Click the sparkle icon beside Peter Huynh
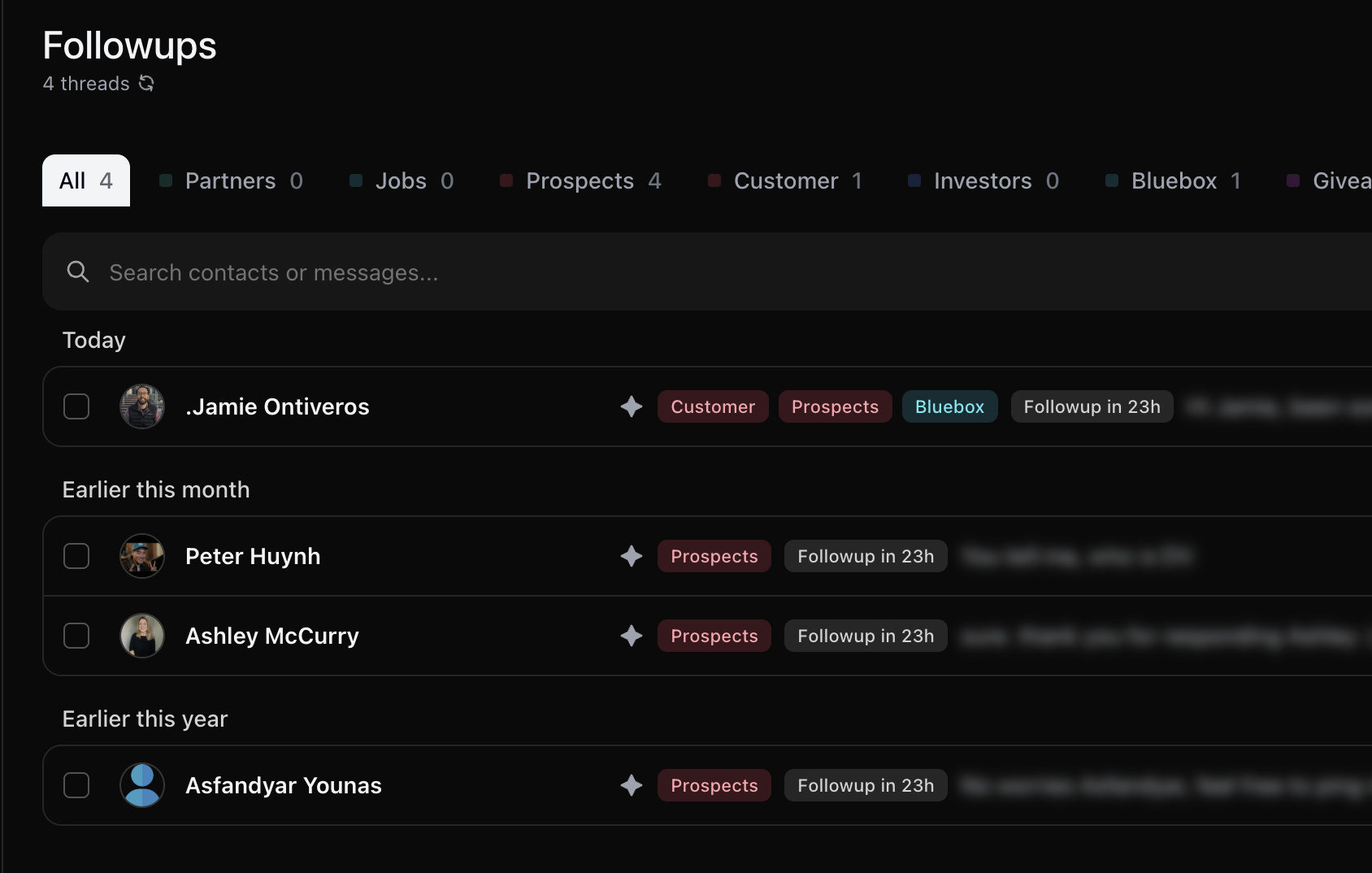This screenshot has height=873, width=1372. (x=632, y=556)
